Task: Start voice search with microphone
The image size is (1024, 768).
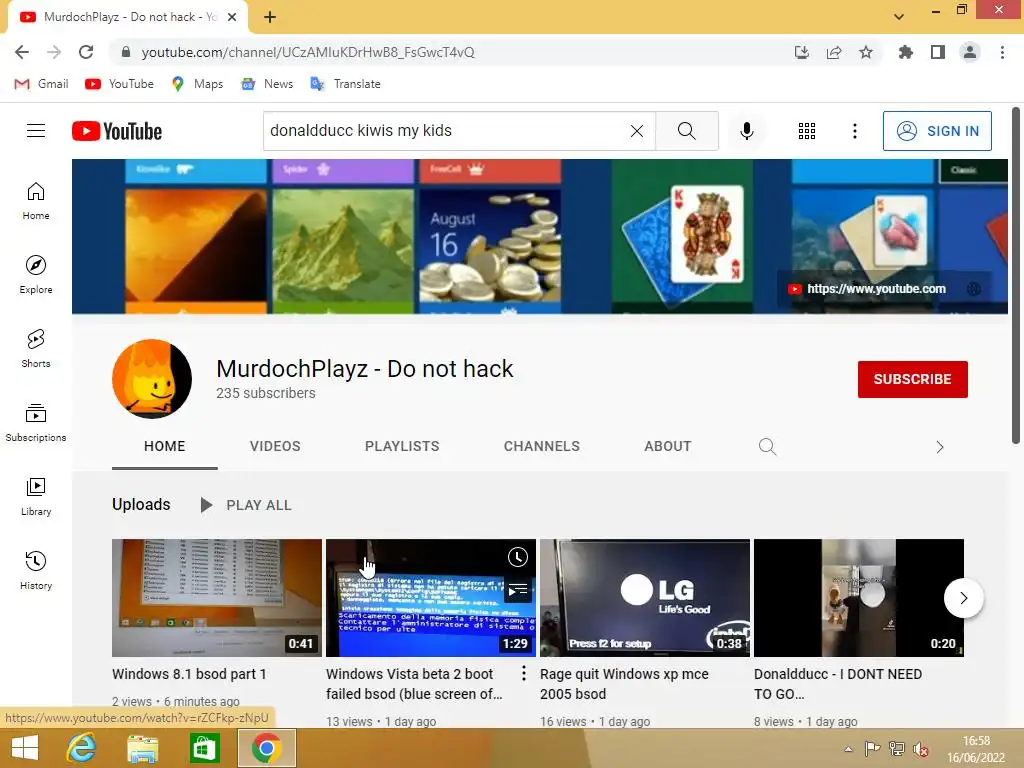Action: click(x=746, y=131)
